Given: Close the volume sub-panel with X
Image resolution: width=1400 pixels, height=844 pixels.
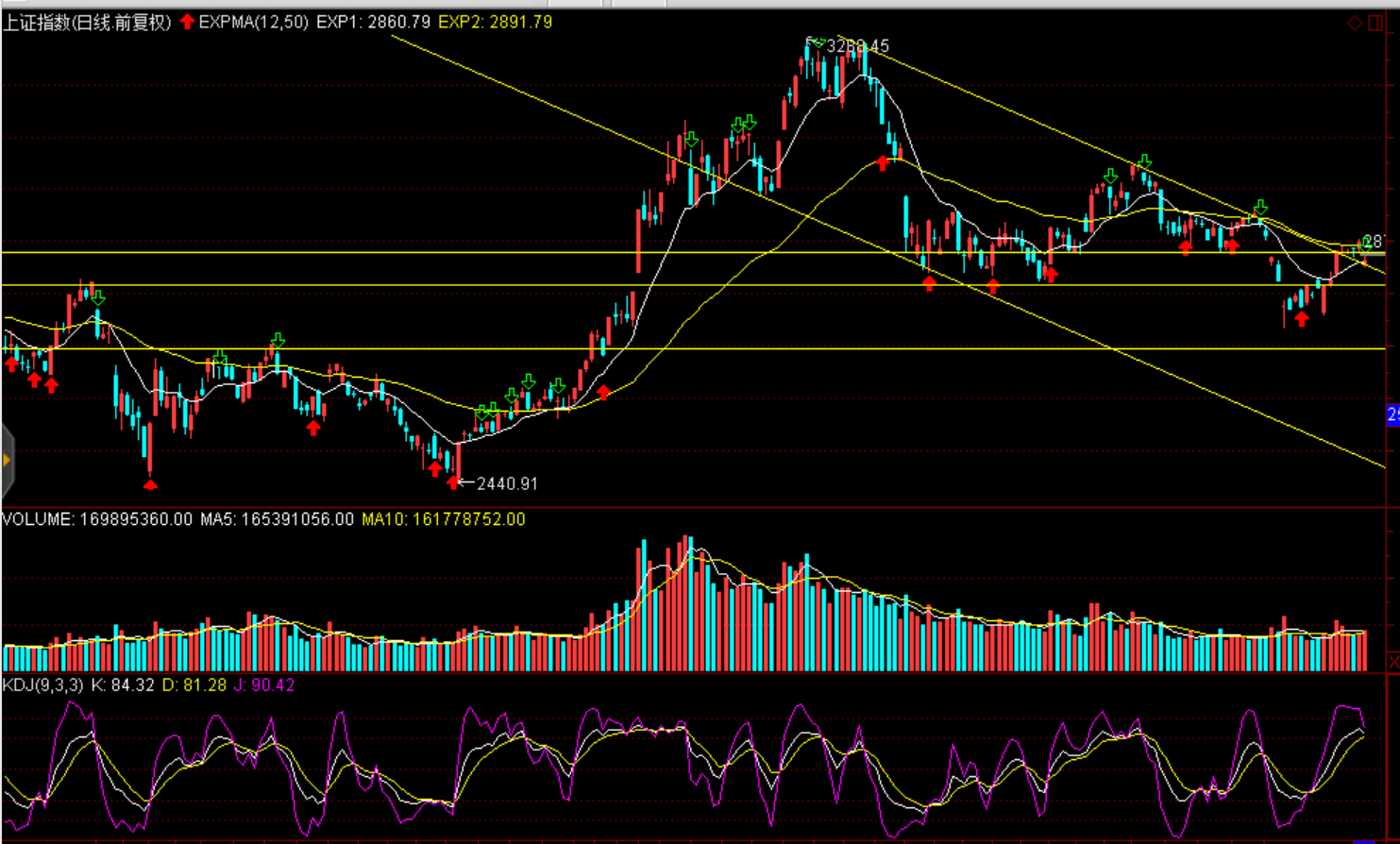Looking at the screenshot, I should click(1393, 663).
